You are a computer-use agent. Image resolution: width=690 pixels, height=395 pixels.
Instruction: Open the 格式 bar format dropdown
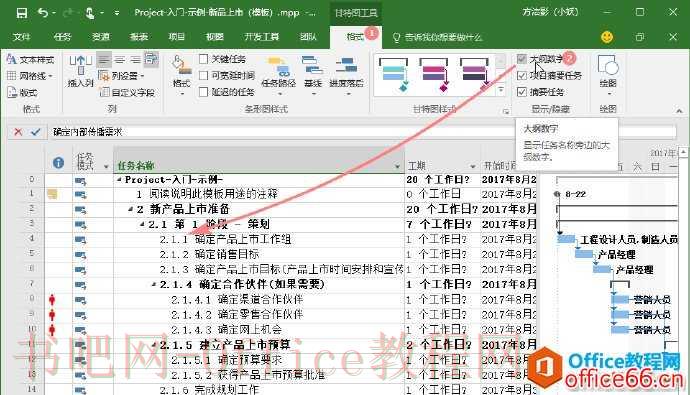coord(181,75)
